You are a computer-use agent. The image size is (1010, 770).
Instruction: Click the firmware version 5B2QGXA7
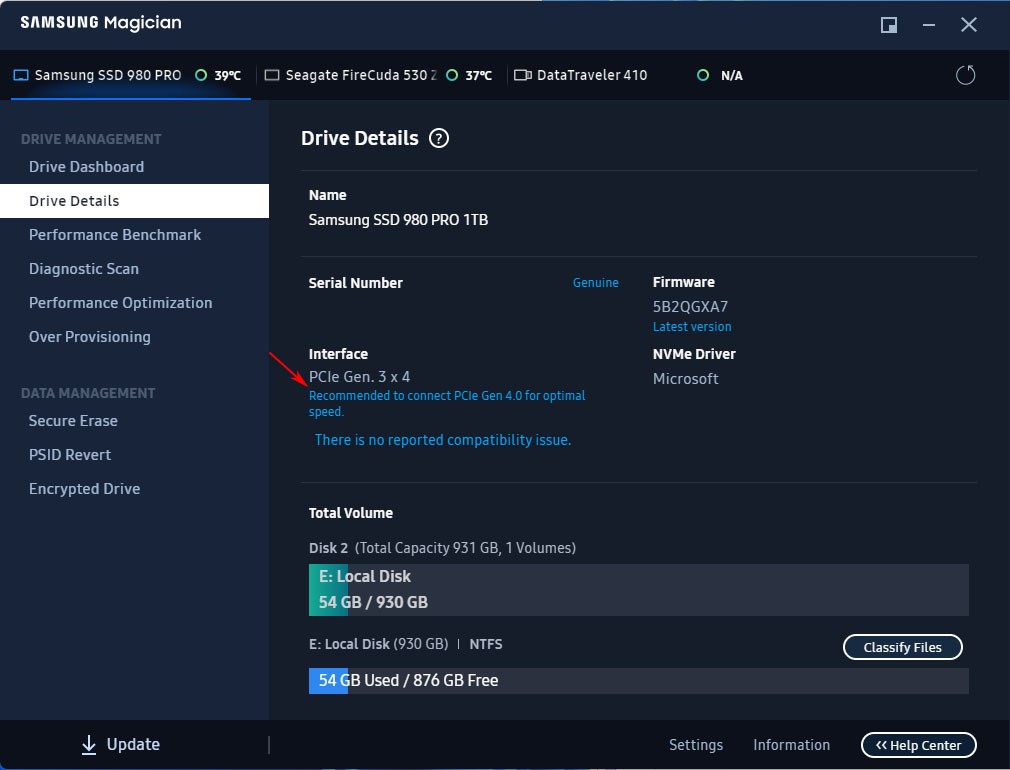[x=690, y=307]
